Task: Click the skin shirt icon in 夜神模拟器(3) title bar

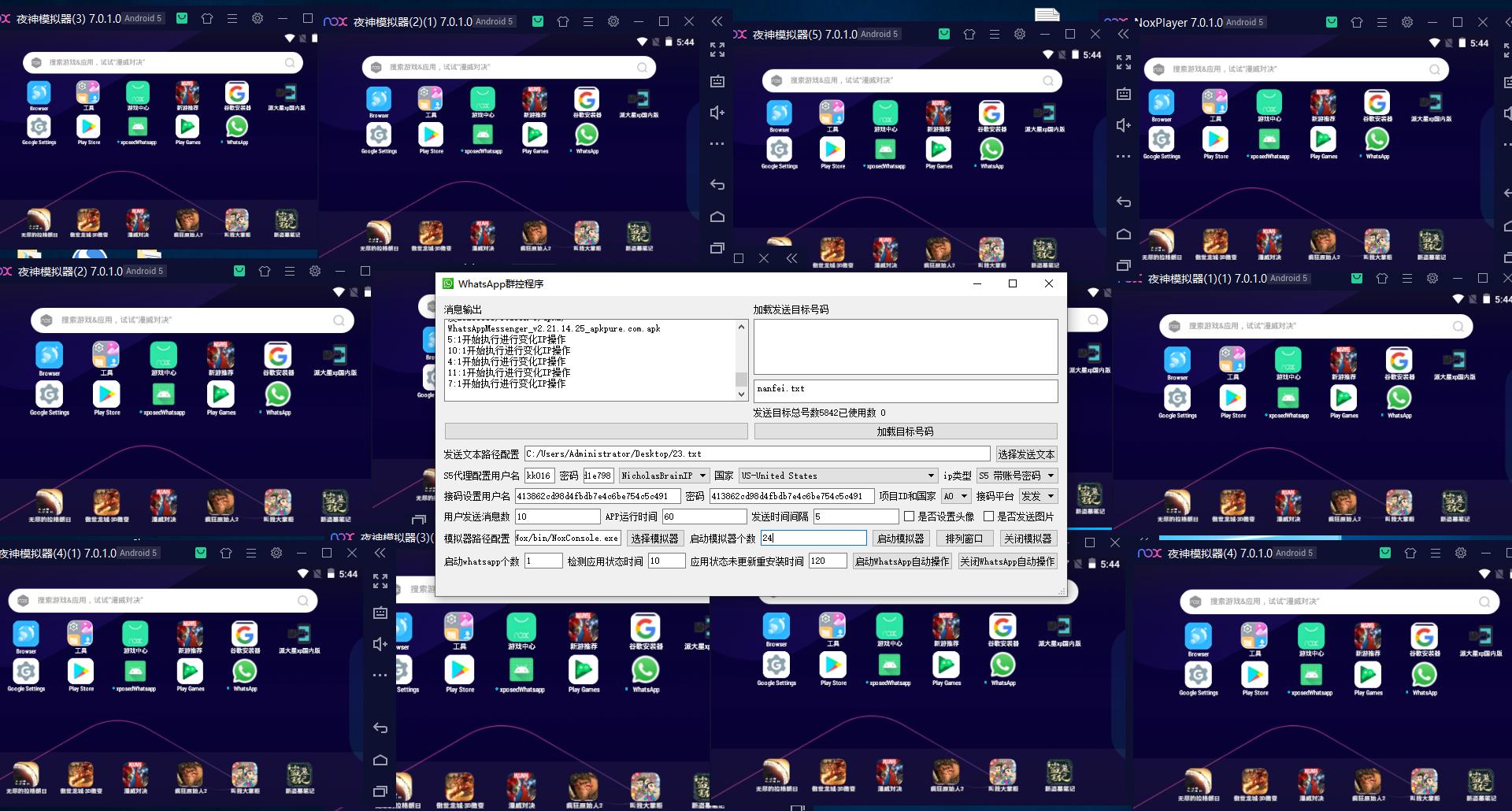Action: click(x=207, y=18)
